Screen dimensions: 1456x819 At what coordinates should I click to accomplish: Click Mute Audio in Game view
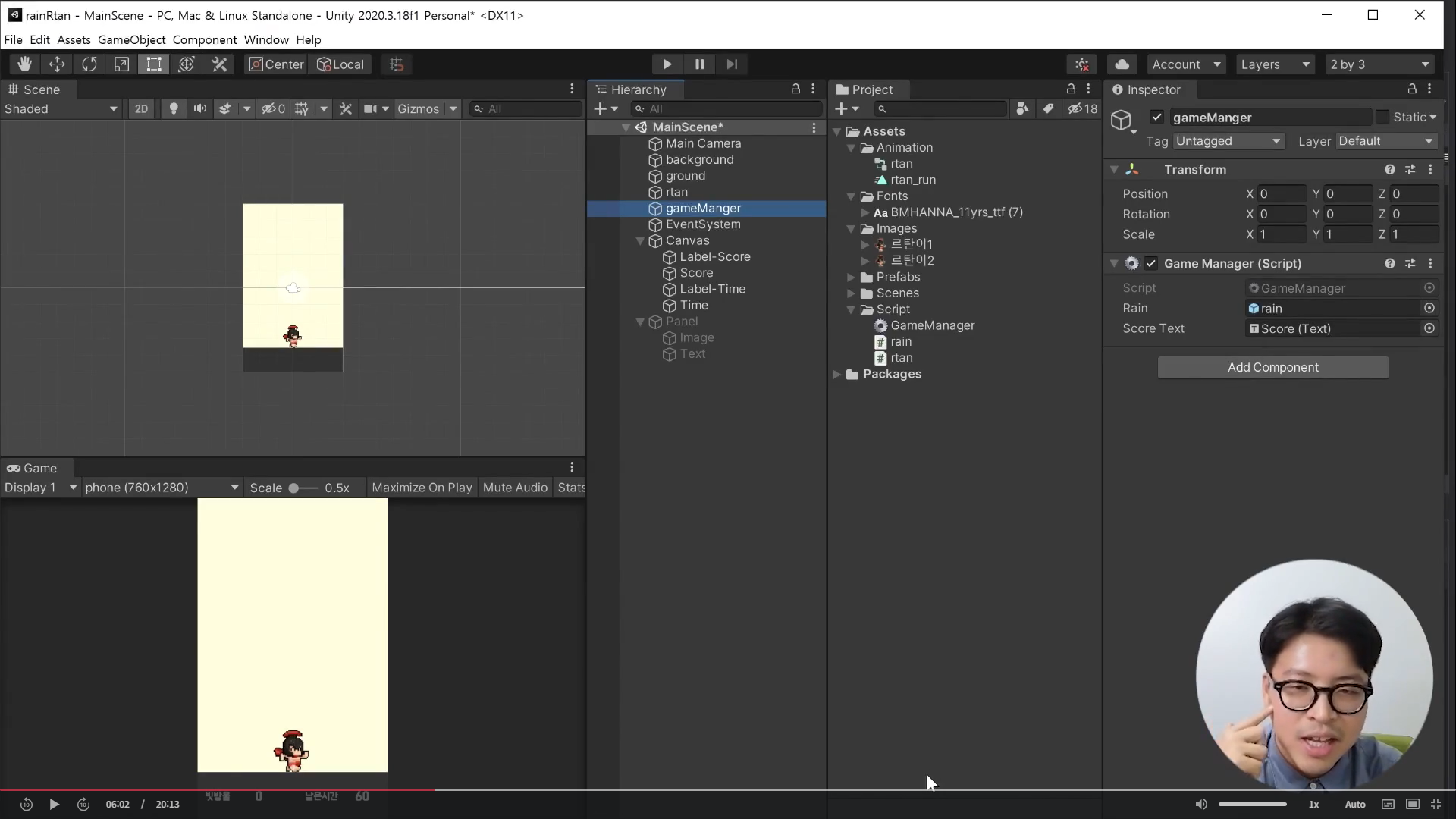click(x=515, y=488)
